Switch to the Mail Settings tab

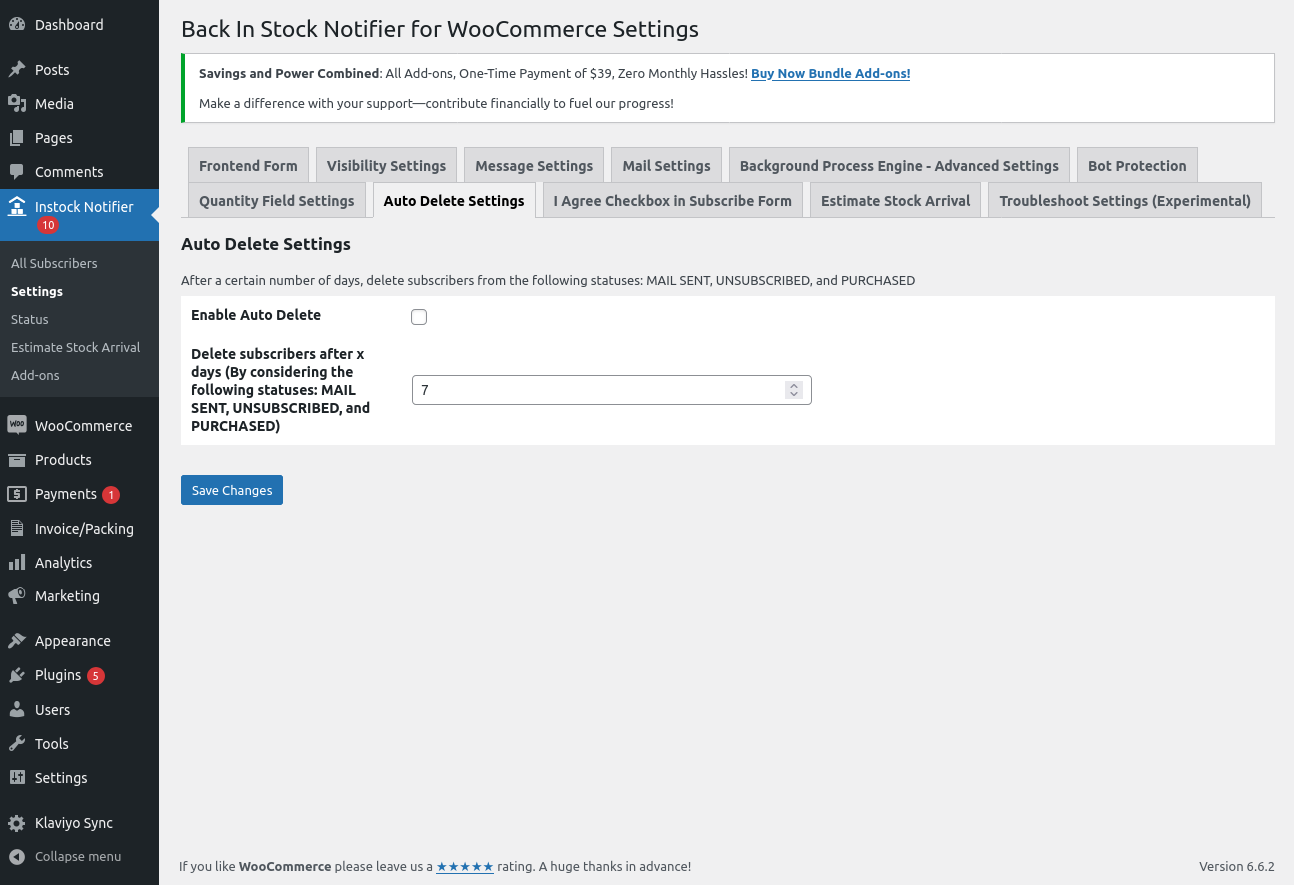point(667,166)
